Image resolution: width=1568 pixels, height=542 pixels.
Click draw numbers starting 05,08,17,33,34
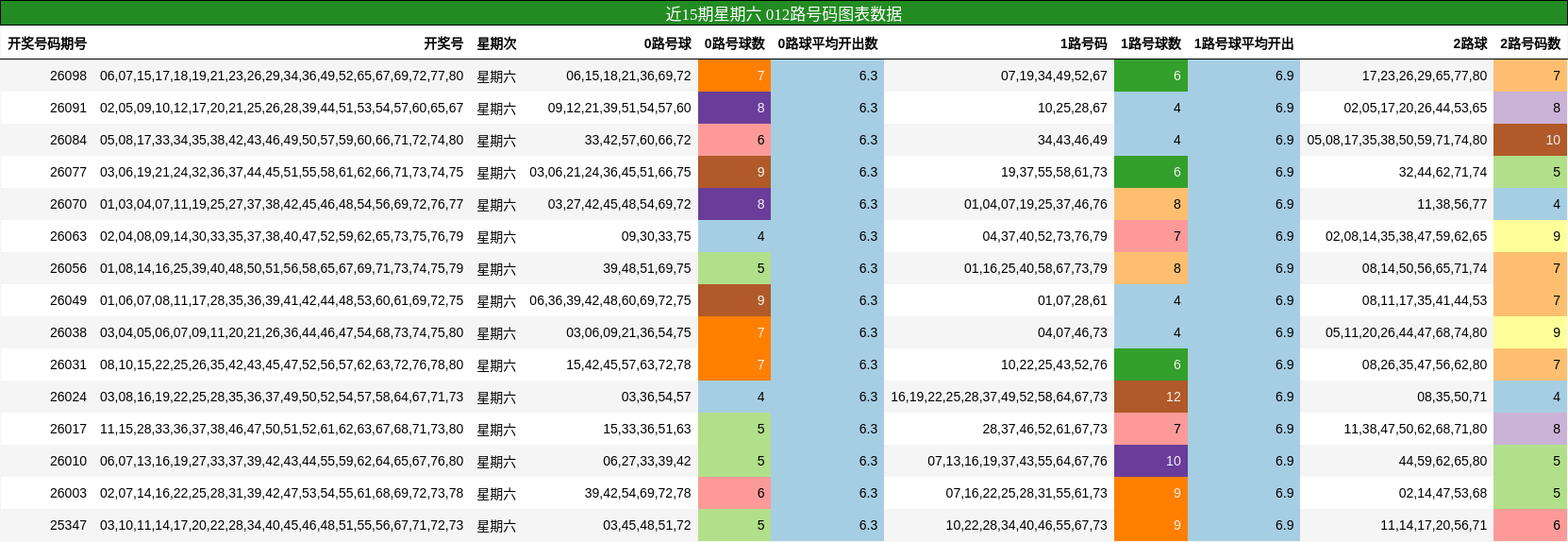pyautogui.click(x=282, y=140)
